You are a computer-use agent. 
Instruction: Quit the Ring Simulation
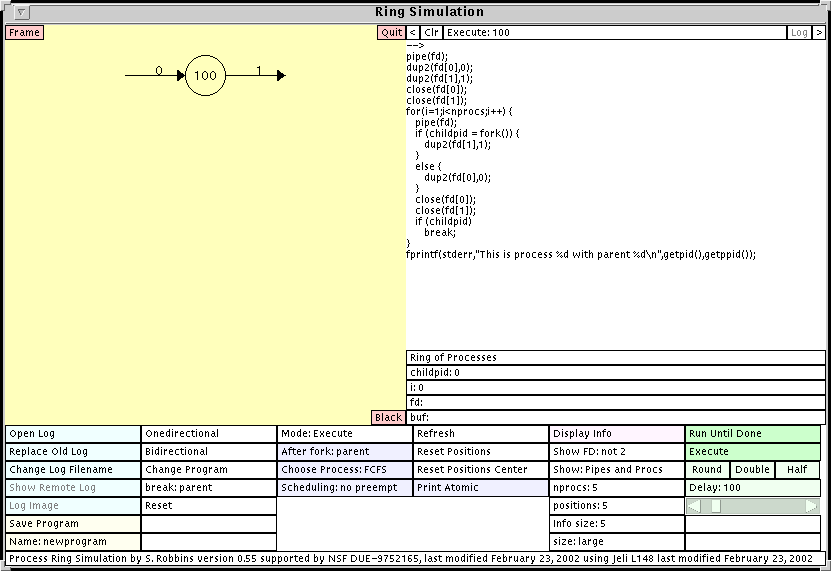[391, 32]
